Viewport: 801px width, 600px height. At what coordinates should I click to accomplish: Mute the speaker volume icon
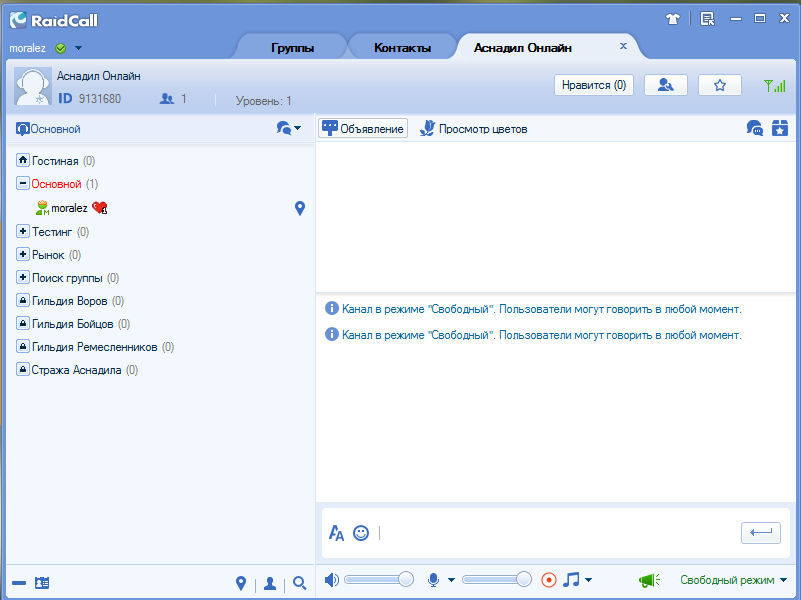[x=332, y=580]
